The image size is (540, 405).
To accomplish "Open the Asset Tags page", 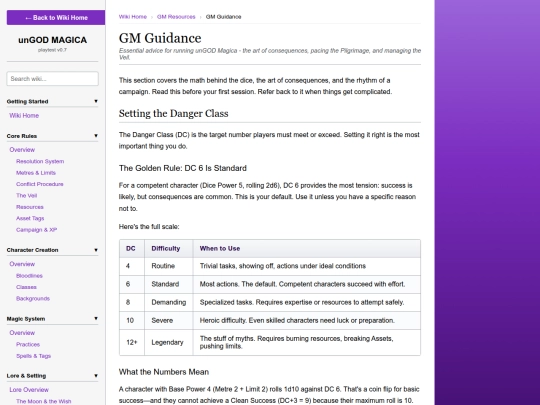I will [30, 218].
